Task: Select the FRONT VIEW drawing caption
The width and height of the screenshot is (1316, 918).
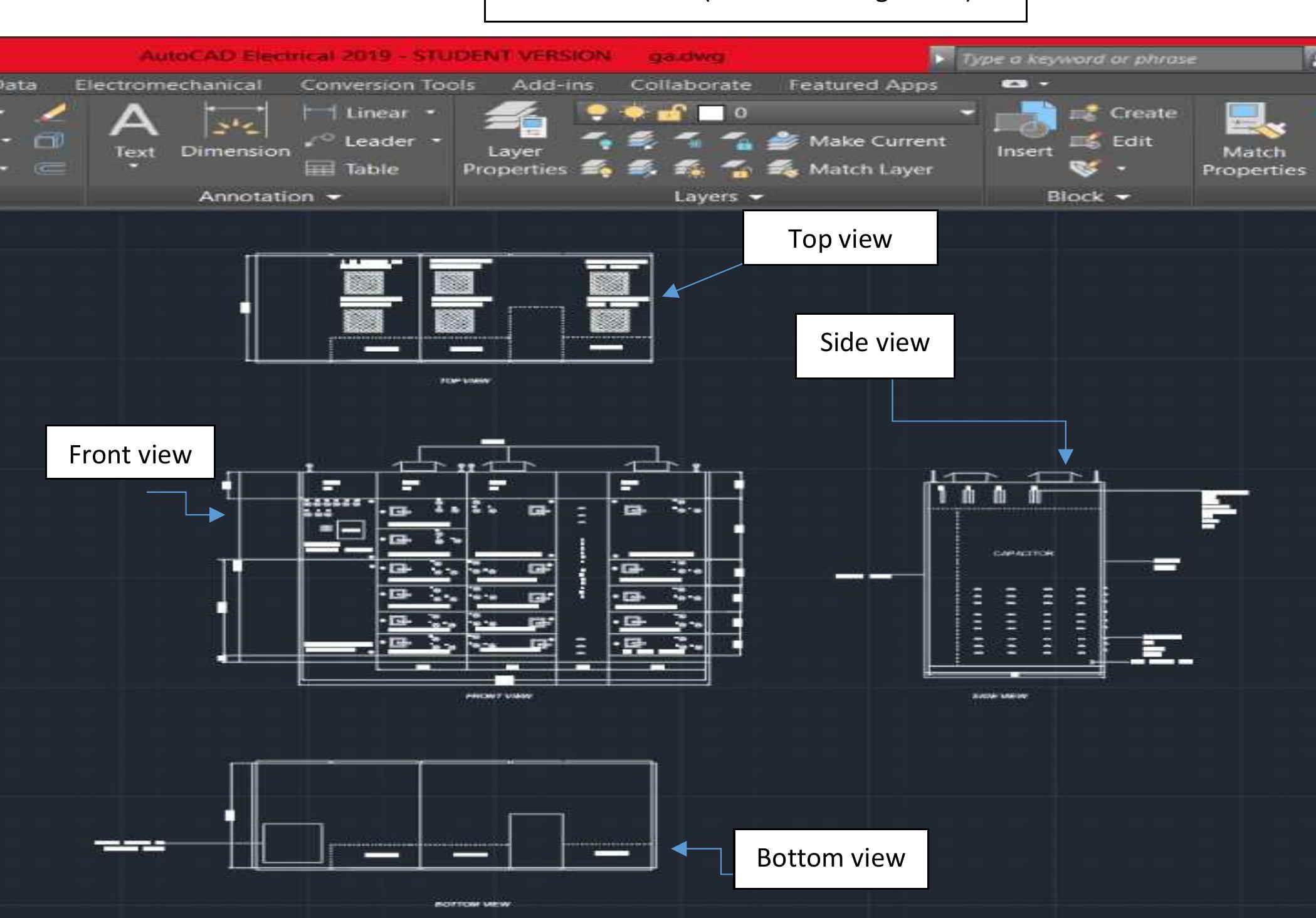Action: [x=499, y=695]
